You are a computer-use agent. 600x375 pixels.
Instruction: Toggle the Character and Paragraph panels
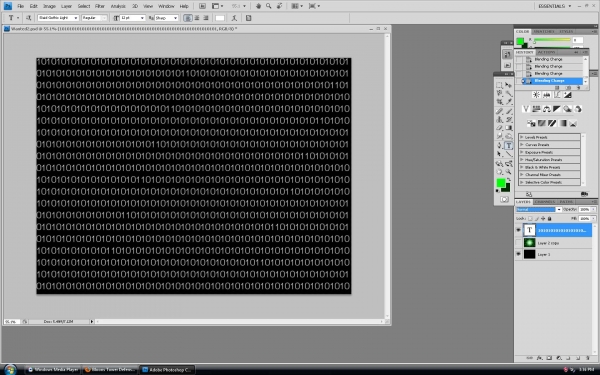point(248,18)
